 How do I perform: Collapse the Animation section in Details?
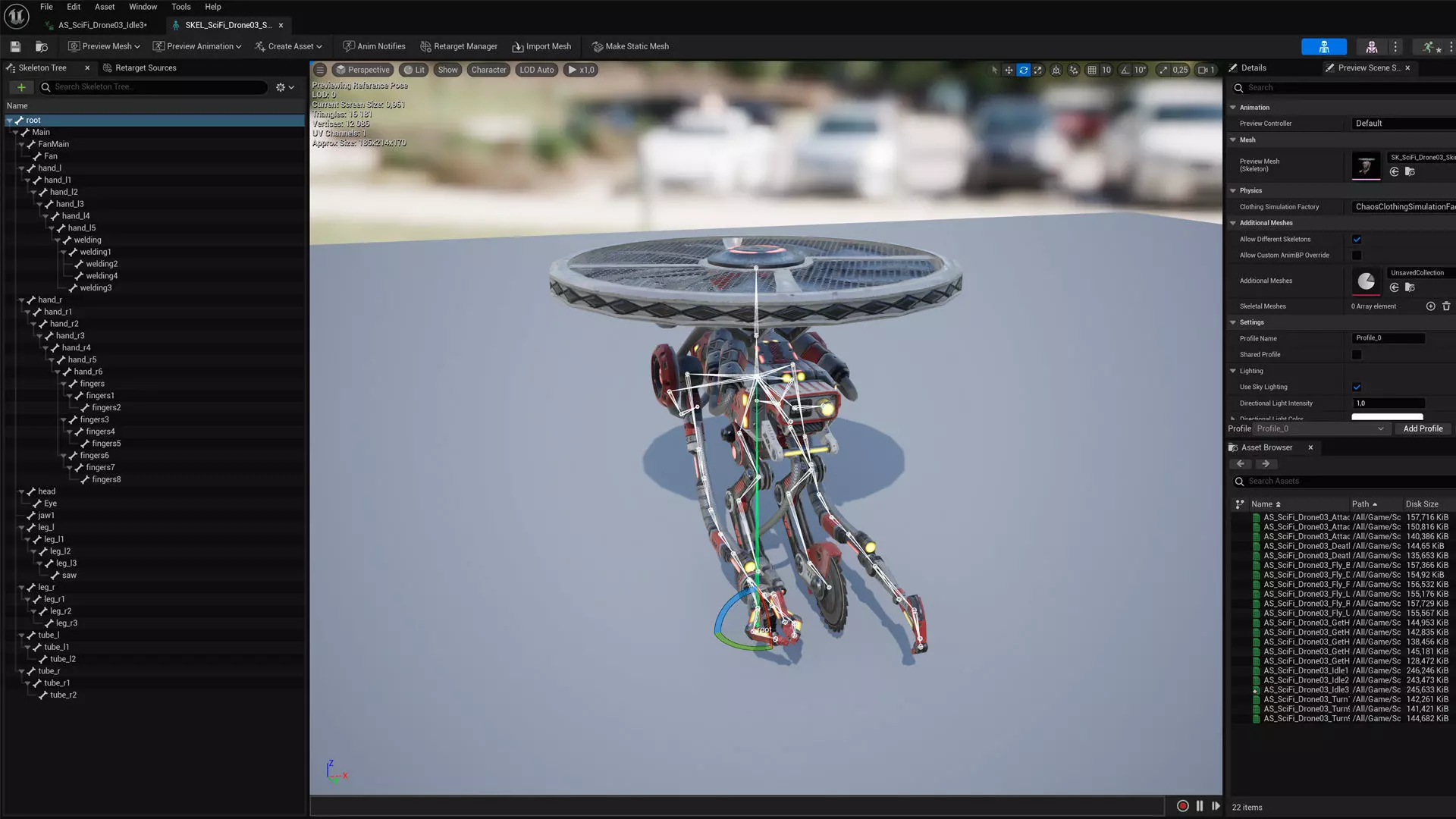(1233, 108)
